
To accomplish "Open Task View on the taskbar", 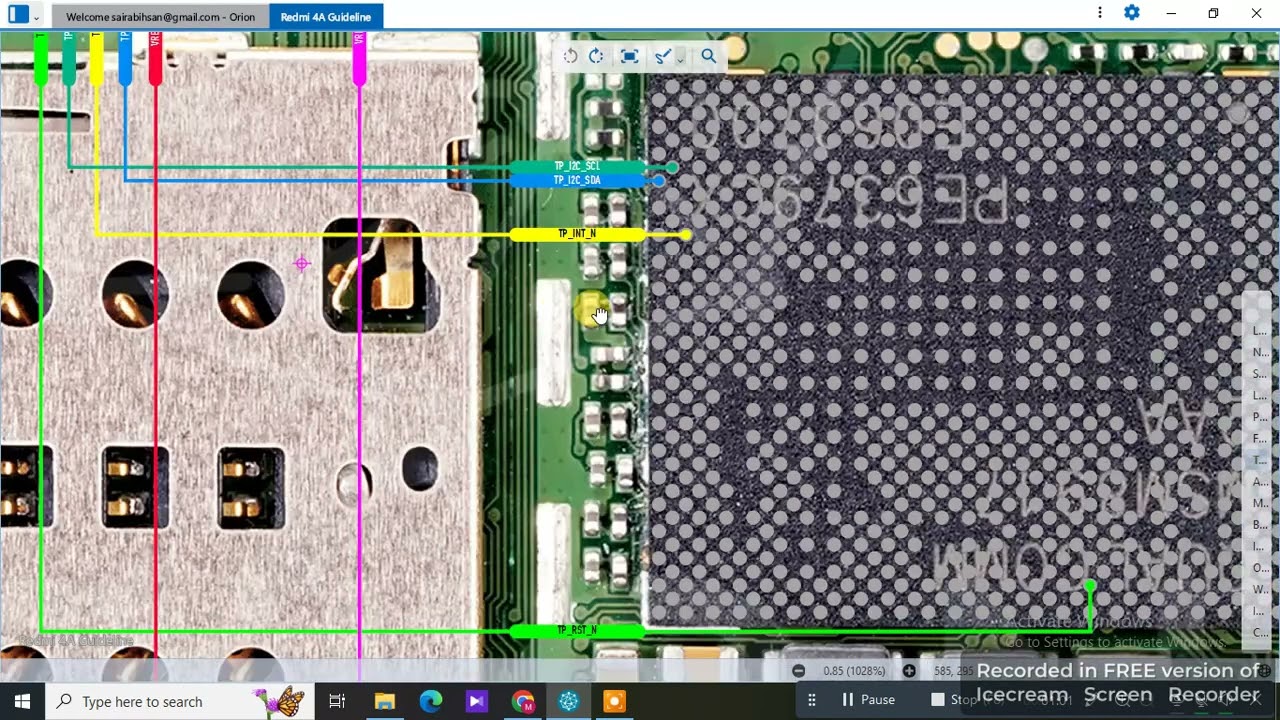I will pos(337,701).
